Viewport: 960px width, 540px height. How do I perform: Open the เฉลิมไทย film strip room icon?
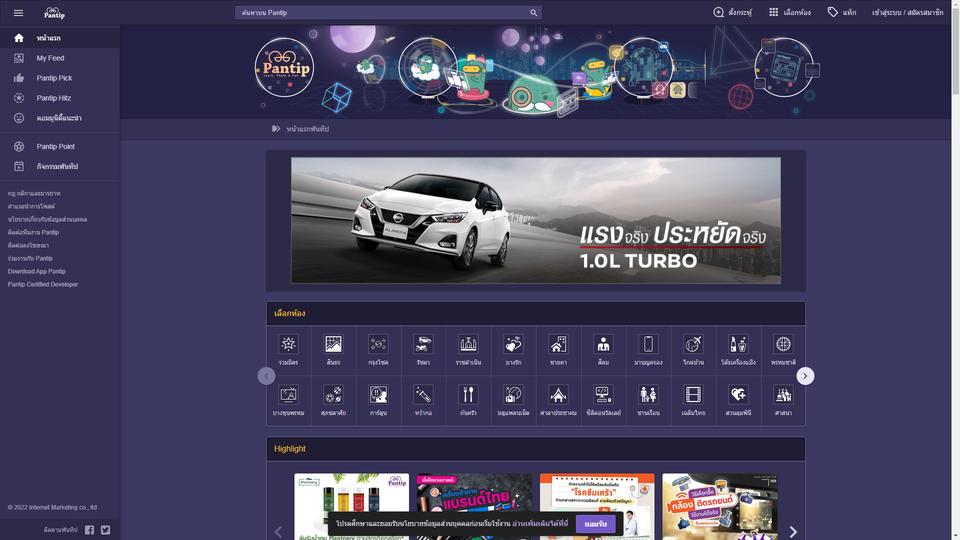coord(693,394)
